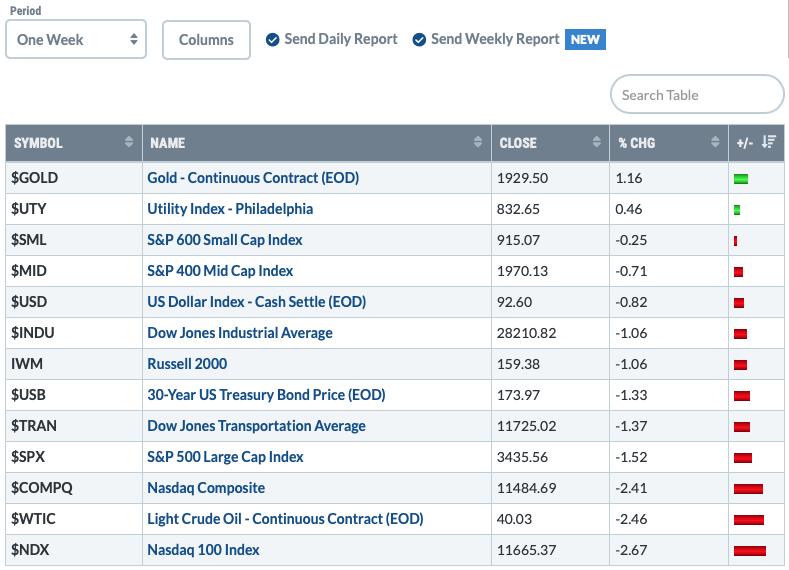This screenshot has width=789, height=570.
Task: Click the red change bar for $SPX
Action: pyautogui.click(x=743, y=458)
